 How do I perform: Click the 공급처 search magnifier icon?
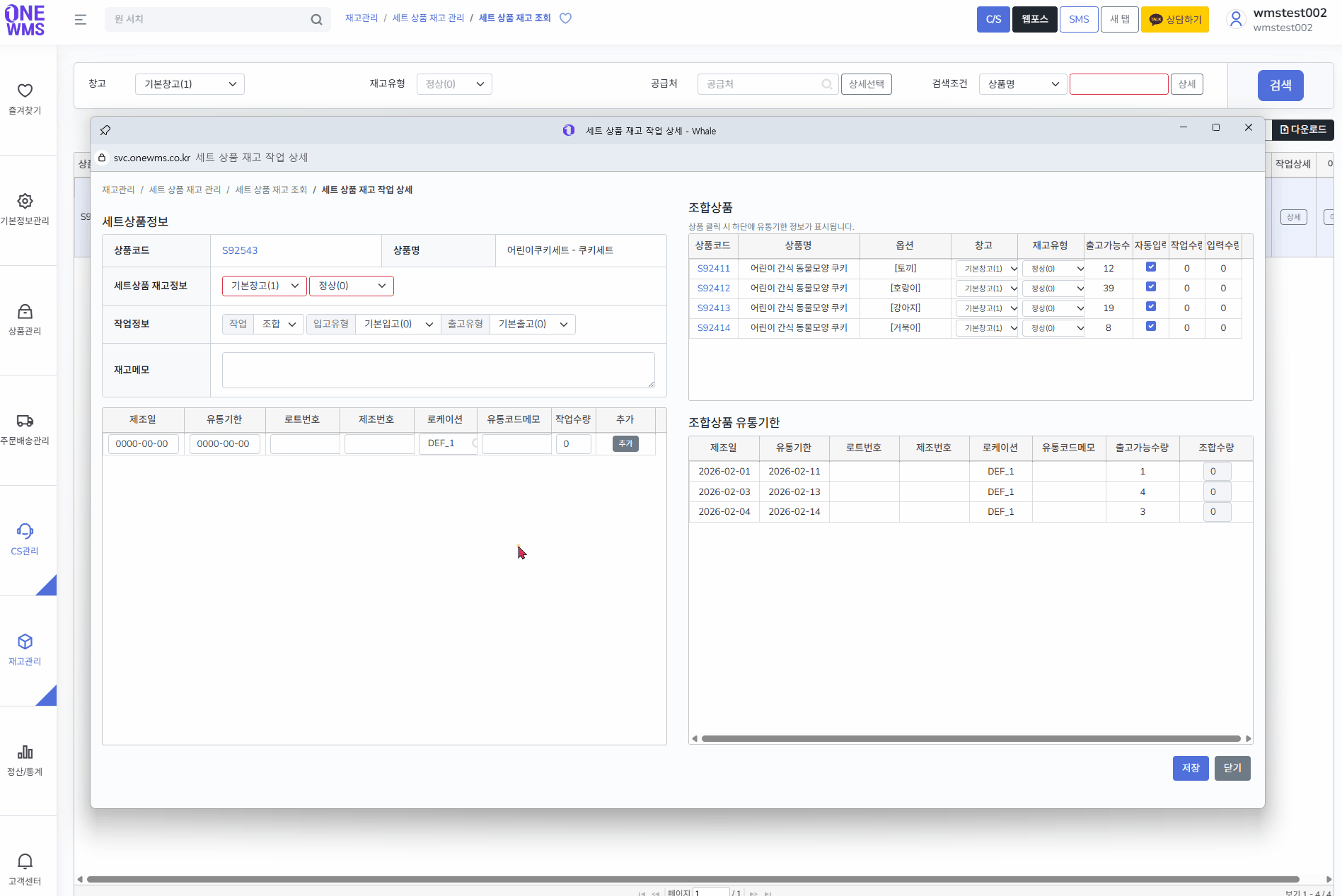[826, 84]
